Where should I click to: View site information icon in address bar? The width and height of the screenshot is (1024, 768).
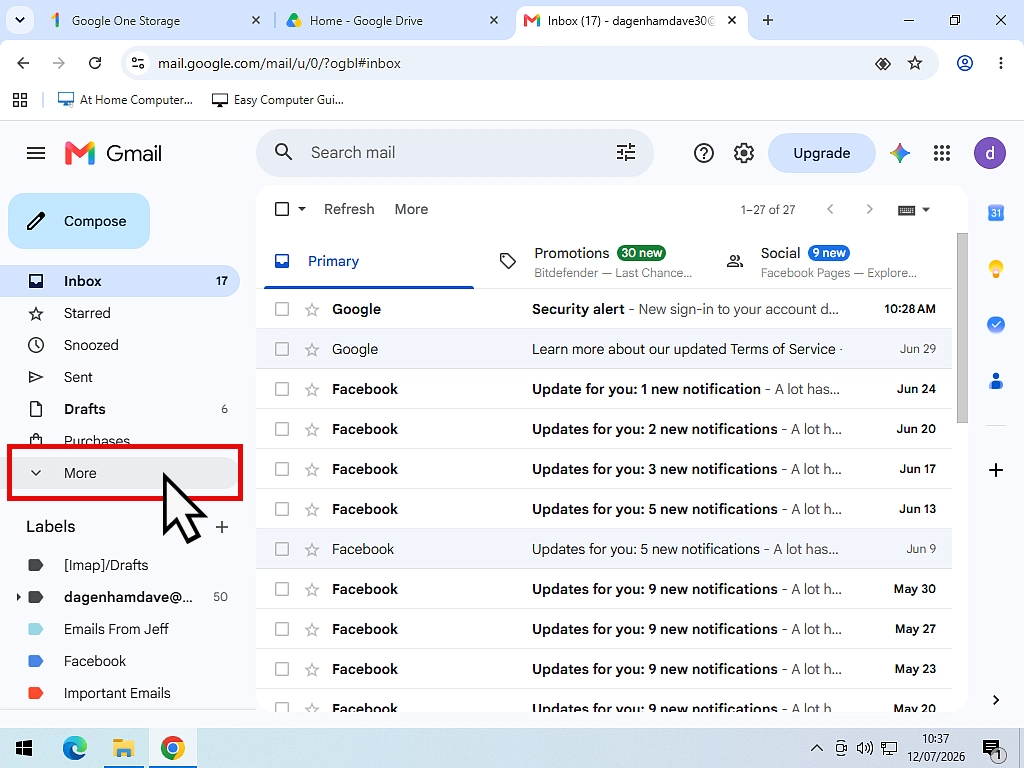click(138, 63)
